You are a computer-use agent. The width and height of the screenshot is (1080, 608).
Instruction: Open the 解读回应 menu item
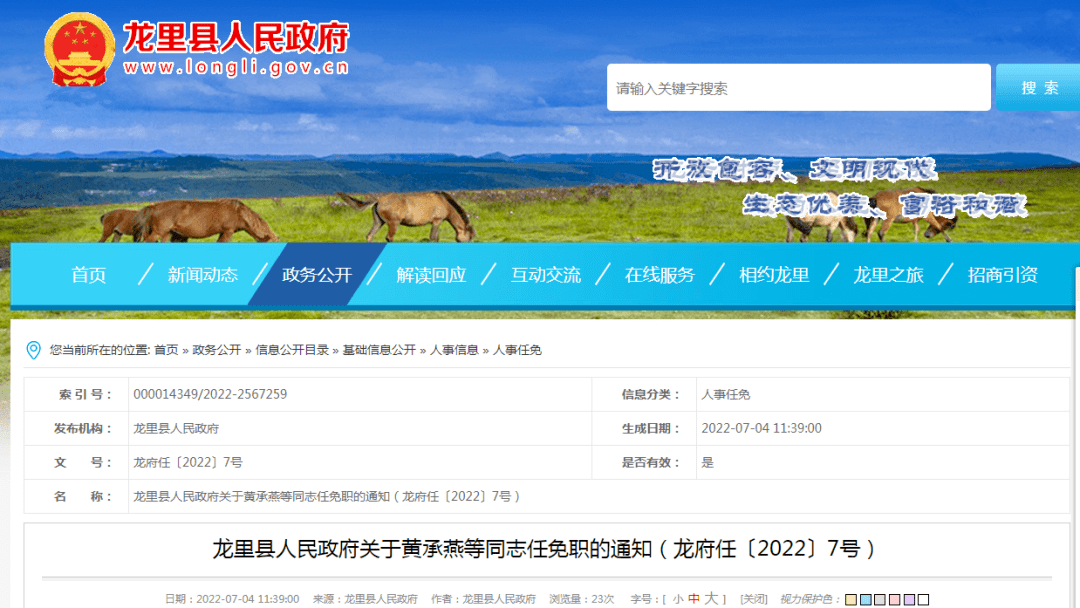click(x=431, y=275)
